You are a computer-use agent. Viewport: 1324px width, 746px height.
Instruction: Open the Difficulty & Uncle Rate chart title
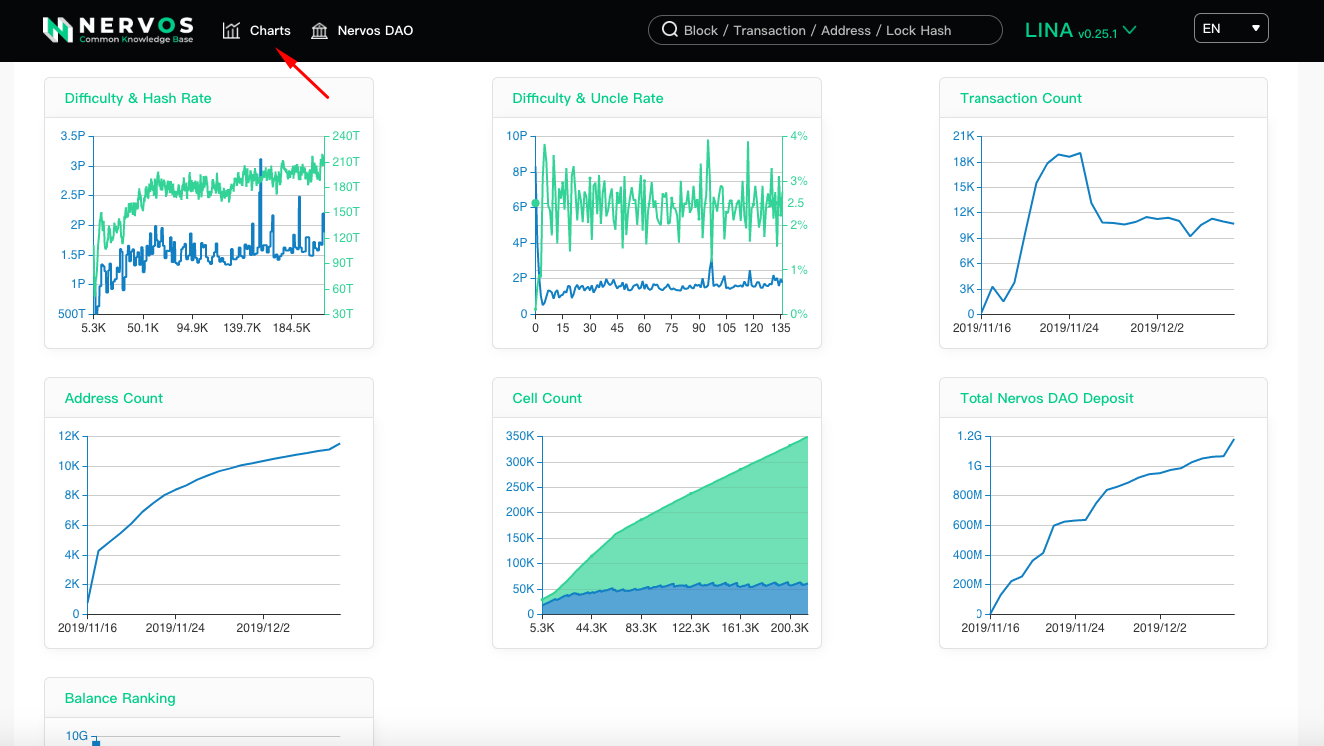click(588, 98)
